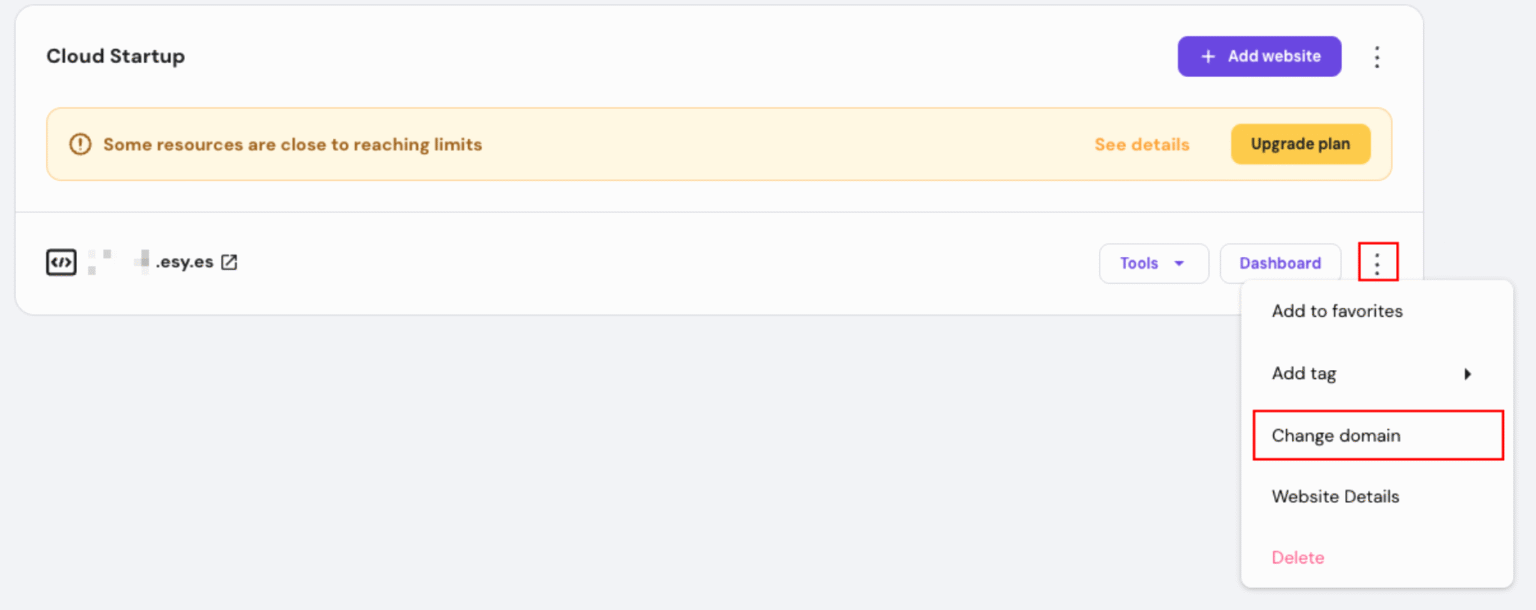
Task: Click the Add website button
Action: click(x=1259, y=56)
